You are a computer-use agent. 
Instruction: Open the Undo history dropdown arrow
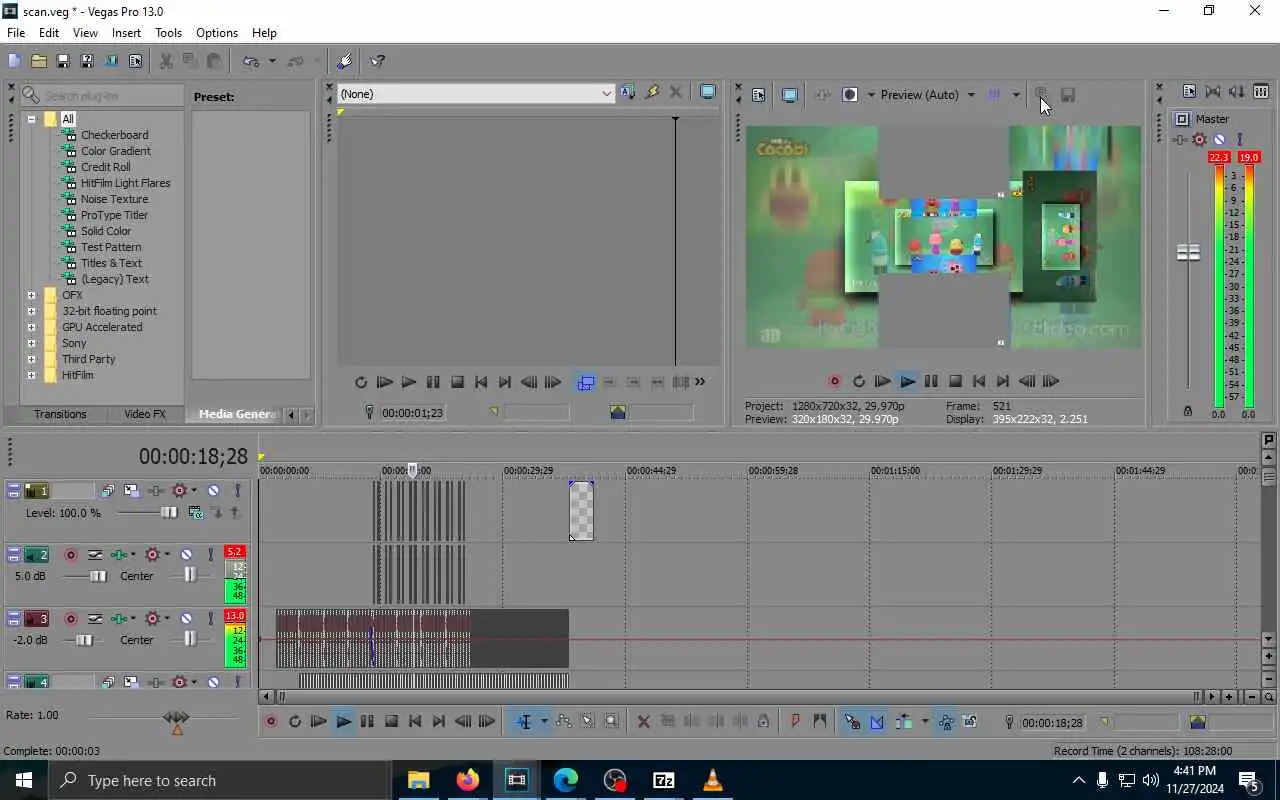271,61
